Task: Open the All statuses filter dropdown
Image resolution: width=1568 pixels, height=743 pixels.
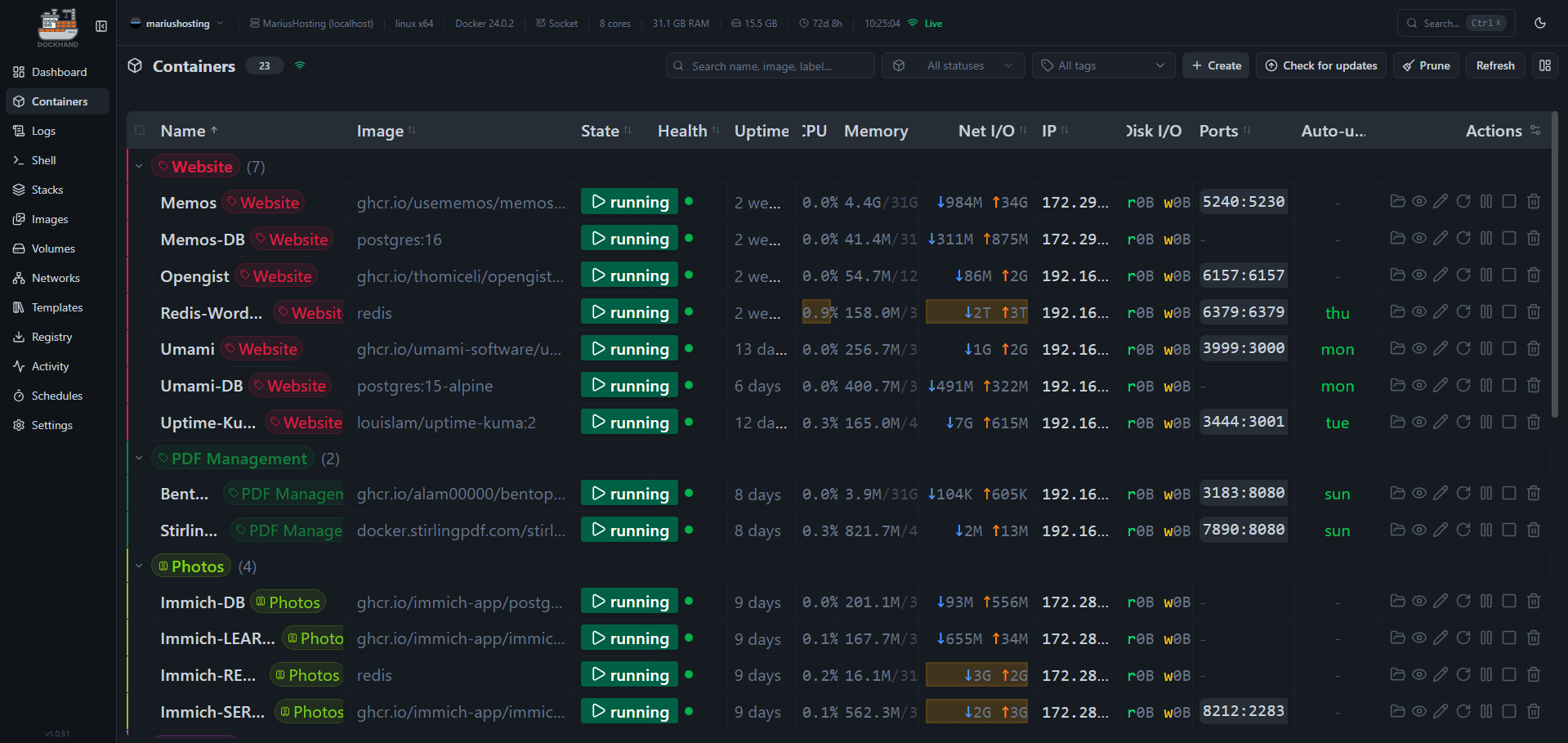Action: pyautogui.click(x=954, y=65)
